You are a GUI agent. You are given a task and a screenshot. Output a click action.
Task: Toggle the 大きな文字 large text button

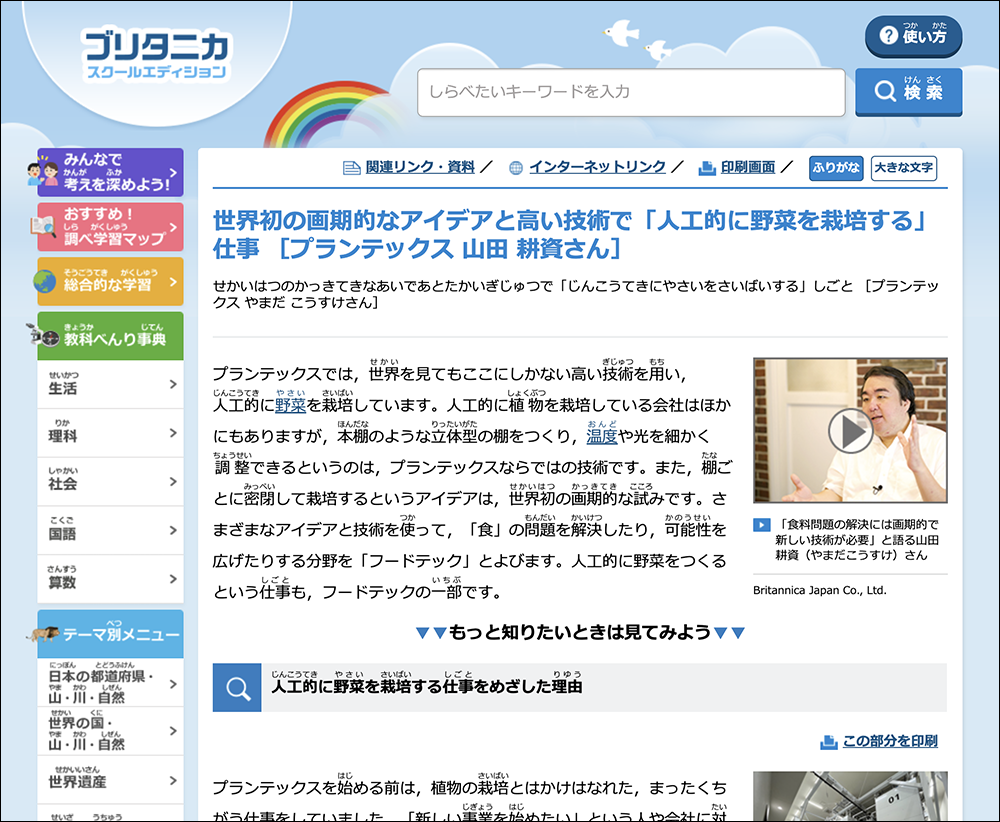pos(904,168)
